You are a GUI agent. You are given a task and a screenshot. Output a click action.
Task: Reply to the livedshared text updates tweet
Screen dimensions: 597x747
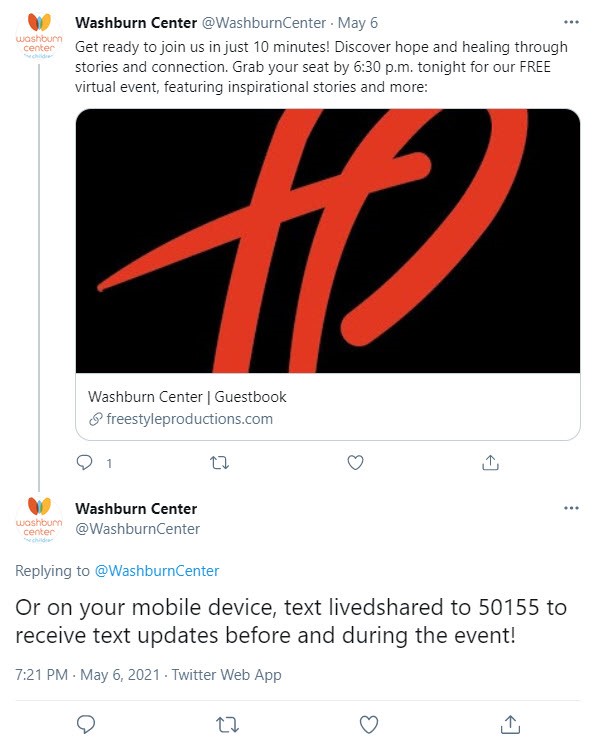86,724
